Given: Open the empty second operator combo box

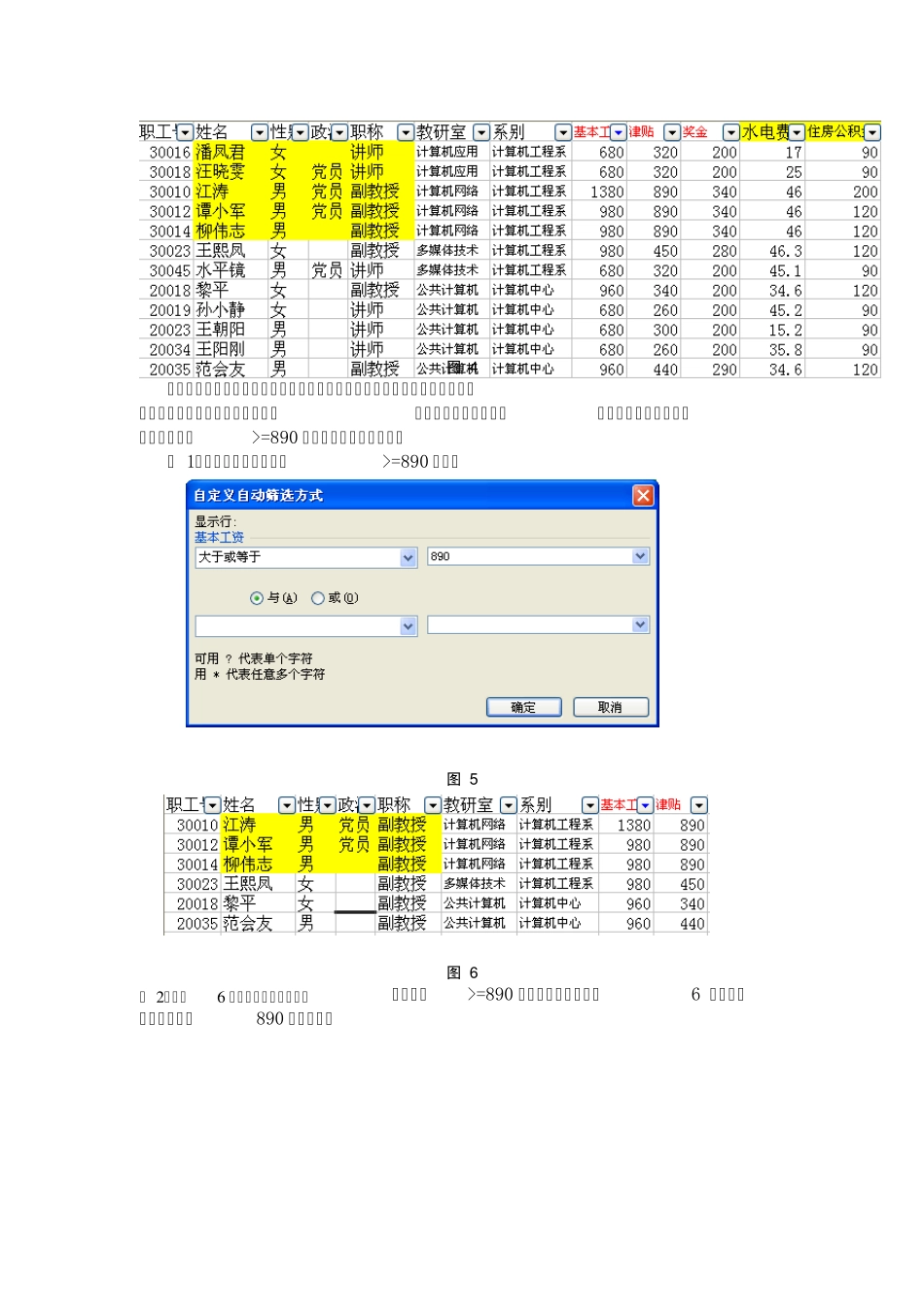Looking at the screenshot, I should tap(306, 626).
